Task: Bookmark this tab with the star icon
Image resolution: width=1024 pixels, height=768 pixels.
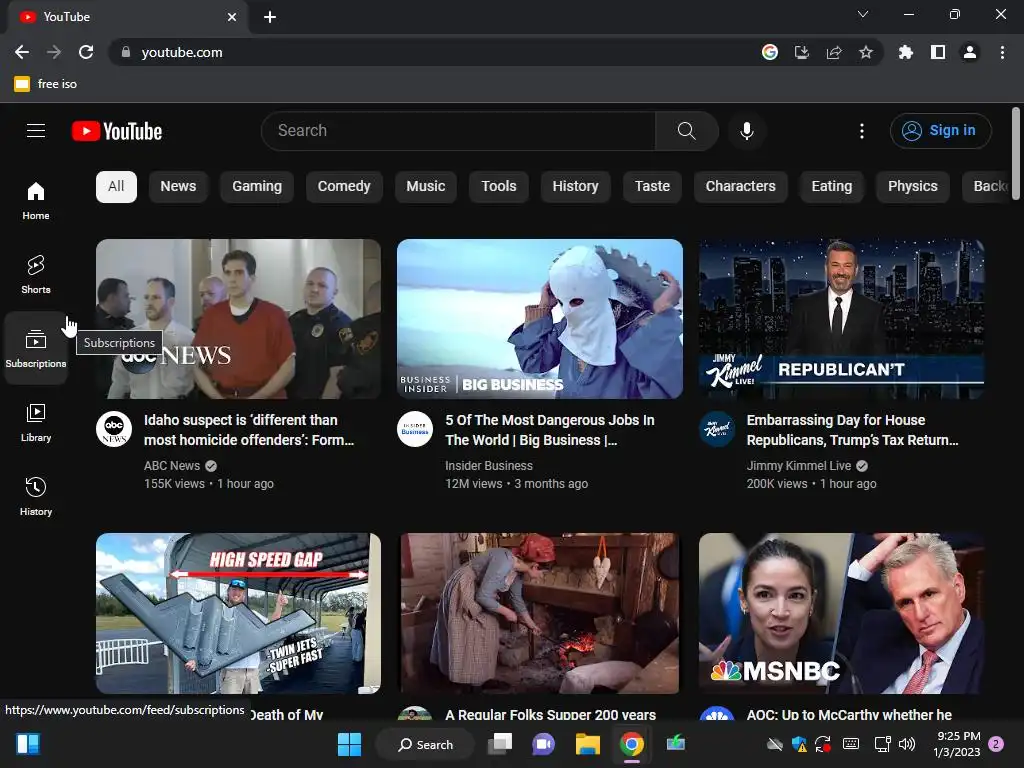Action: pyautogui.click(x=866, y=52)
